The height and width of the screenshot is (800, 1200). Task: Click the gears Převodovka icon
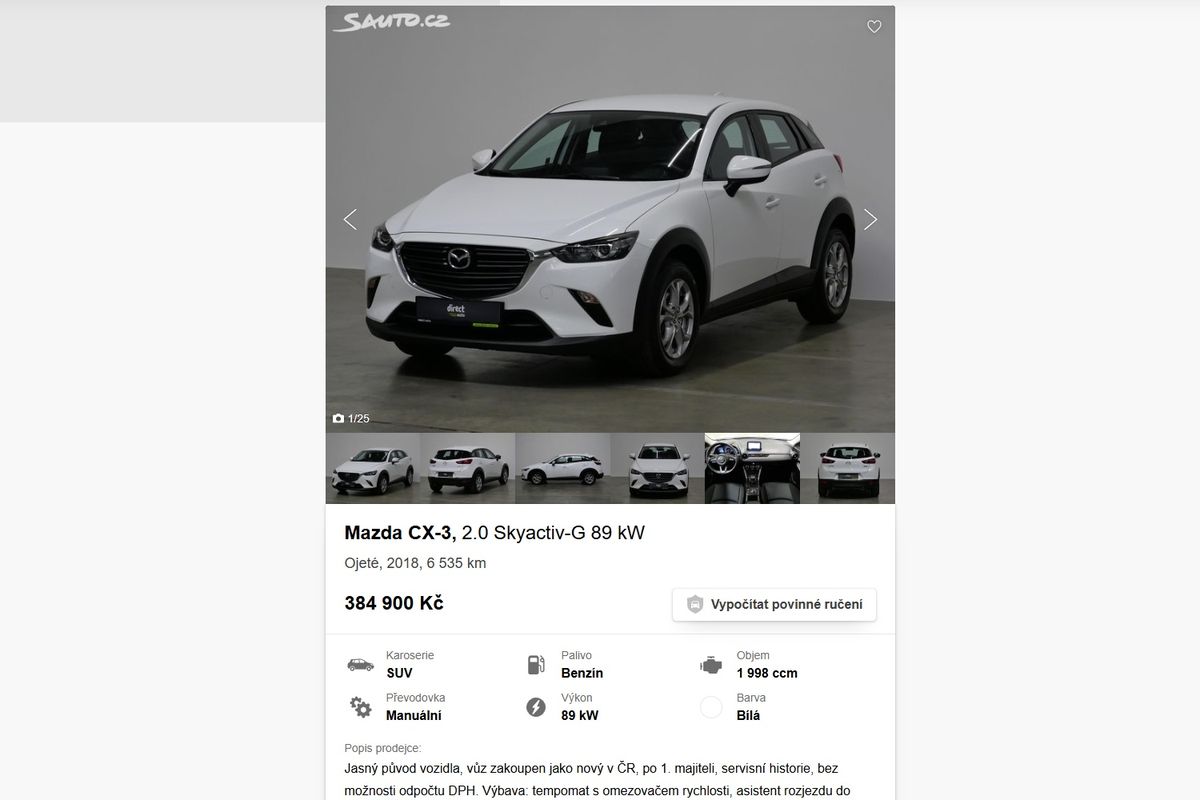coord(360,707)
